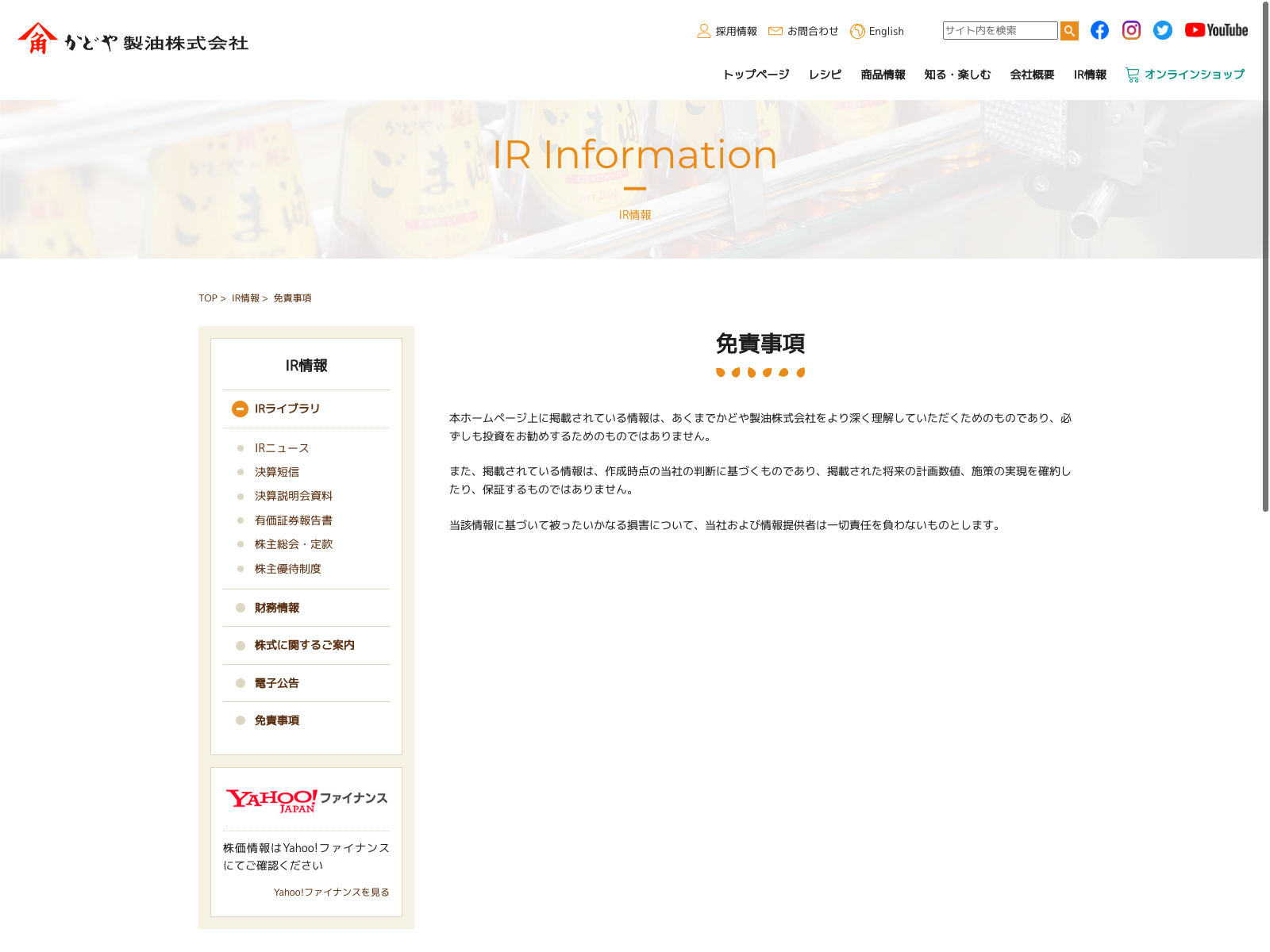Expand the 株式に関するご案内 section
This screenshot has height=952, width=1270.
click(304, 645)
